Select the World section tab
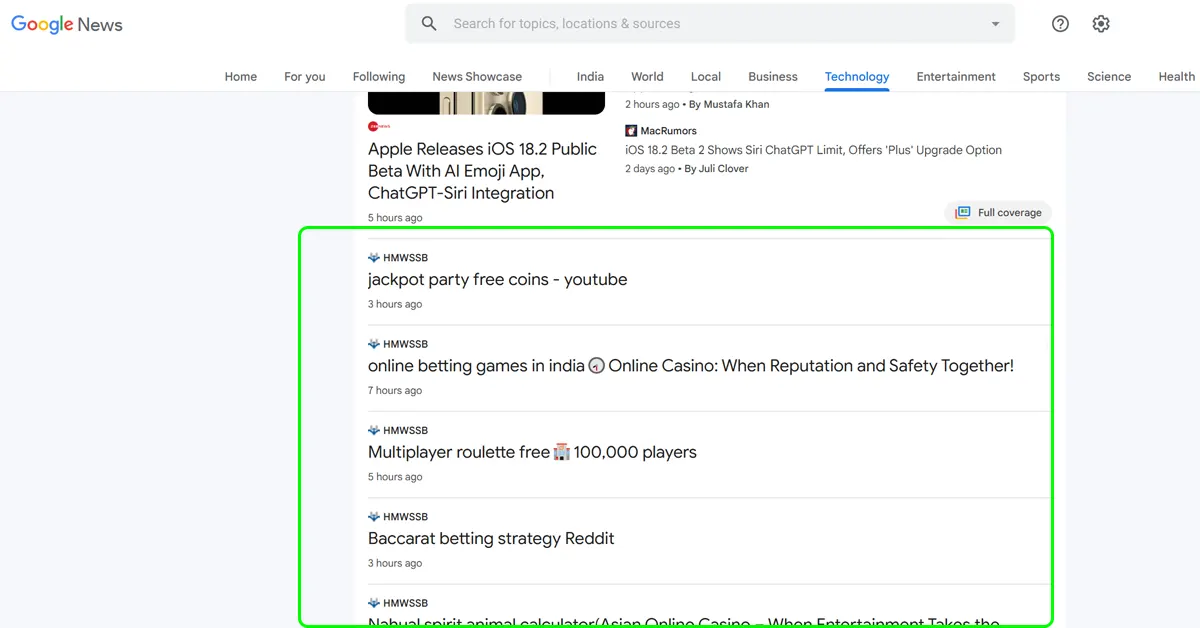The height and width of the screenshot is (628, 1200). 647,77
